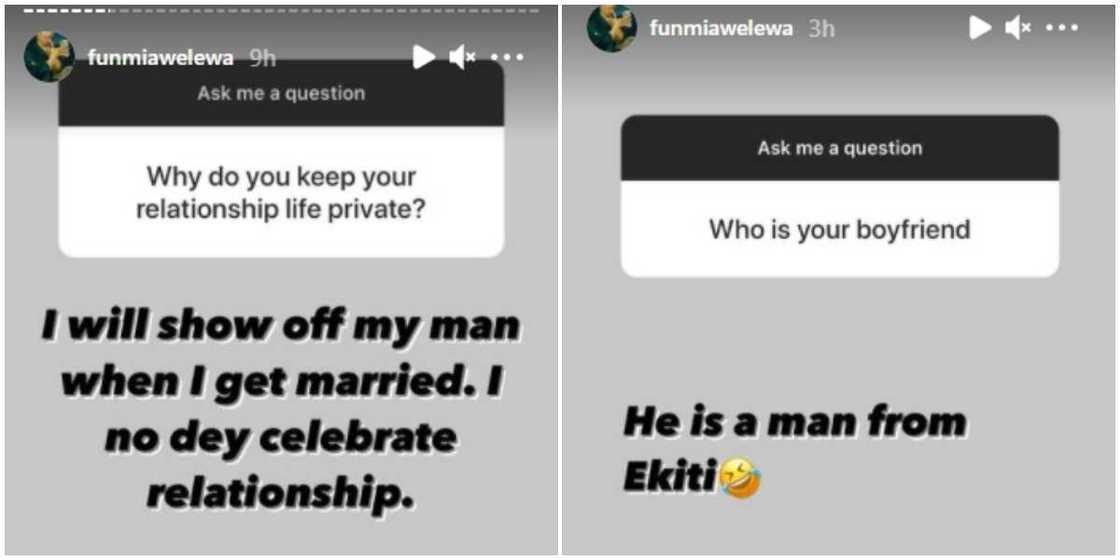The height and width of the screenshot is (560, 1120).
Task: Play the right story posted 3h ago
Action: tap(980, 28)
